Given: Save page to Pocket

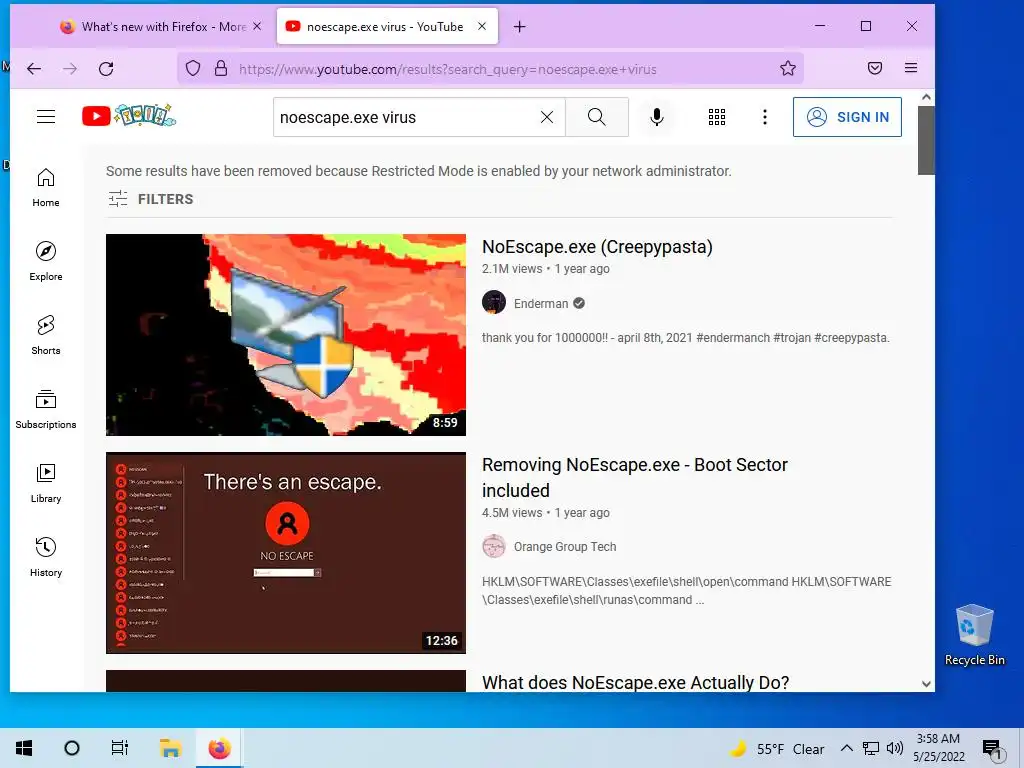Looking at the screenshot, I should [x=875, y=69].
